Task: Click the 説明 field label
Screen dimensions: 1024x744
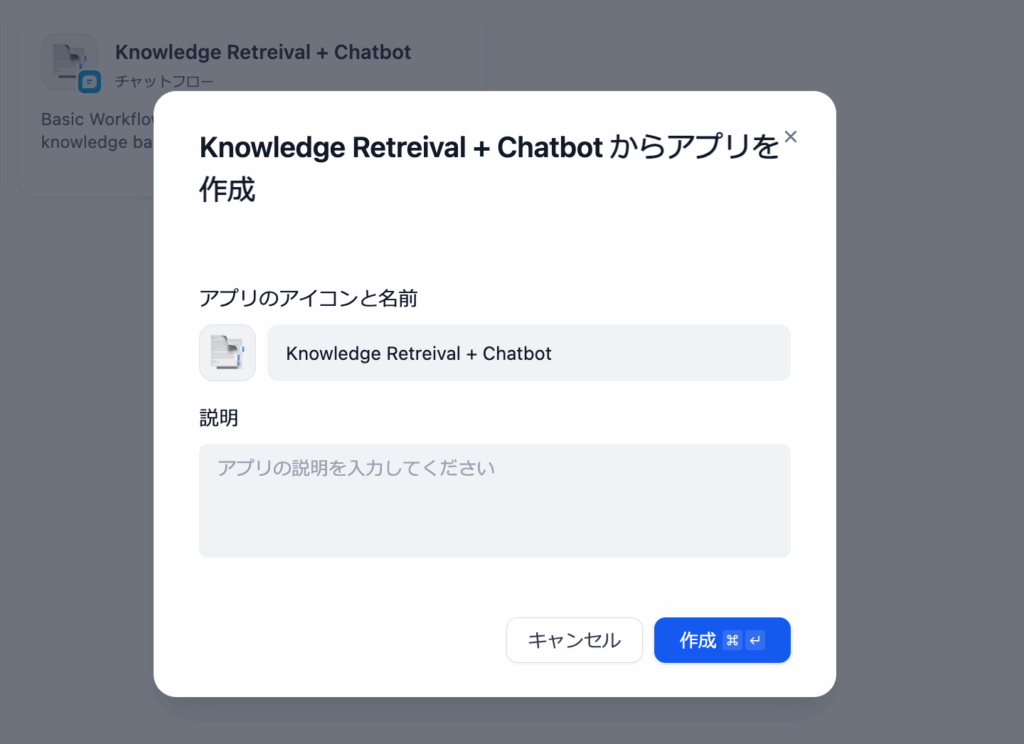Action: pos(218,418)
